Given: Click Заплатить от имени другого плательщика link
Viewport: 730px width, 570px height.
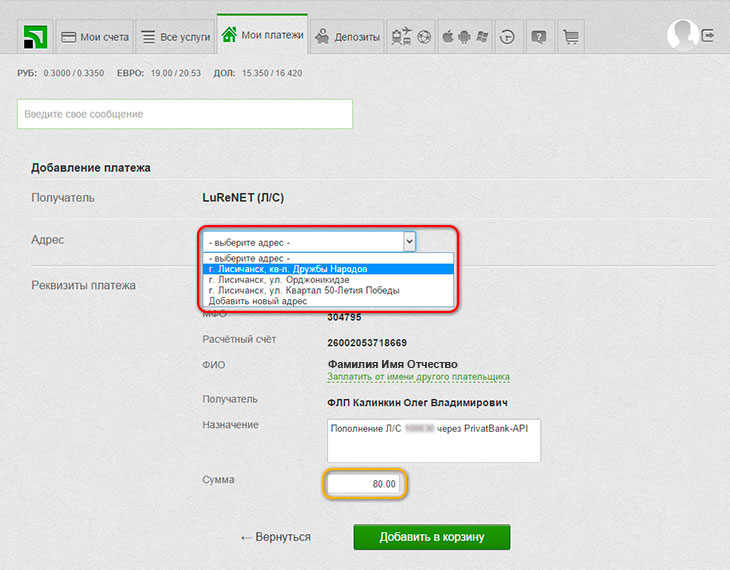Looking at the screenshot, I should click(x=419, y=376).
